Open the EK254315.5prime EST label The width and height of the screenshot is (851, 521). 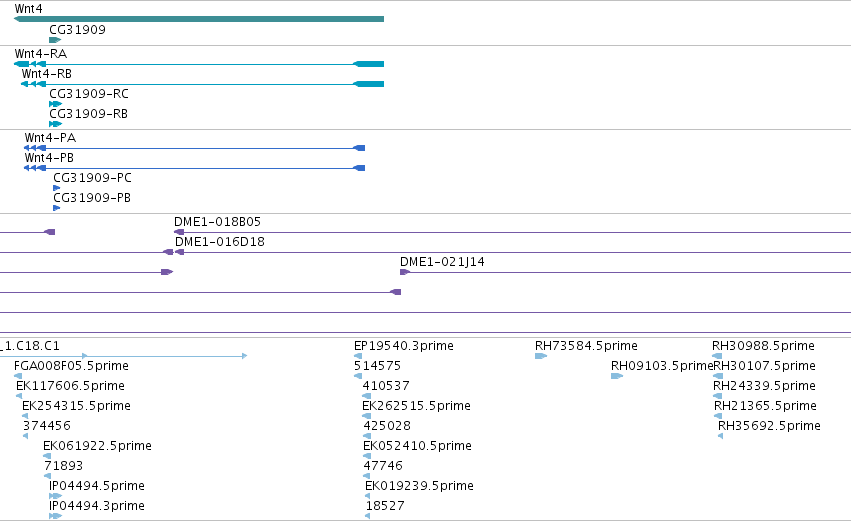(x=76, y=406)
